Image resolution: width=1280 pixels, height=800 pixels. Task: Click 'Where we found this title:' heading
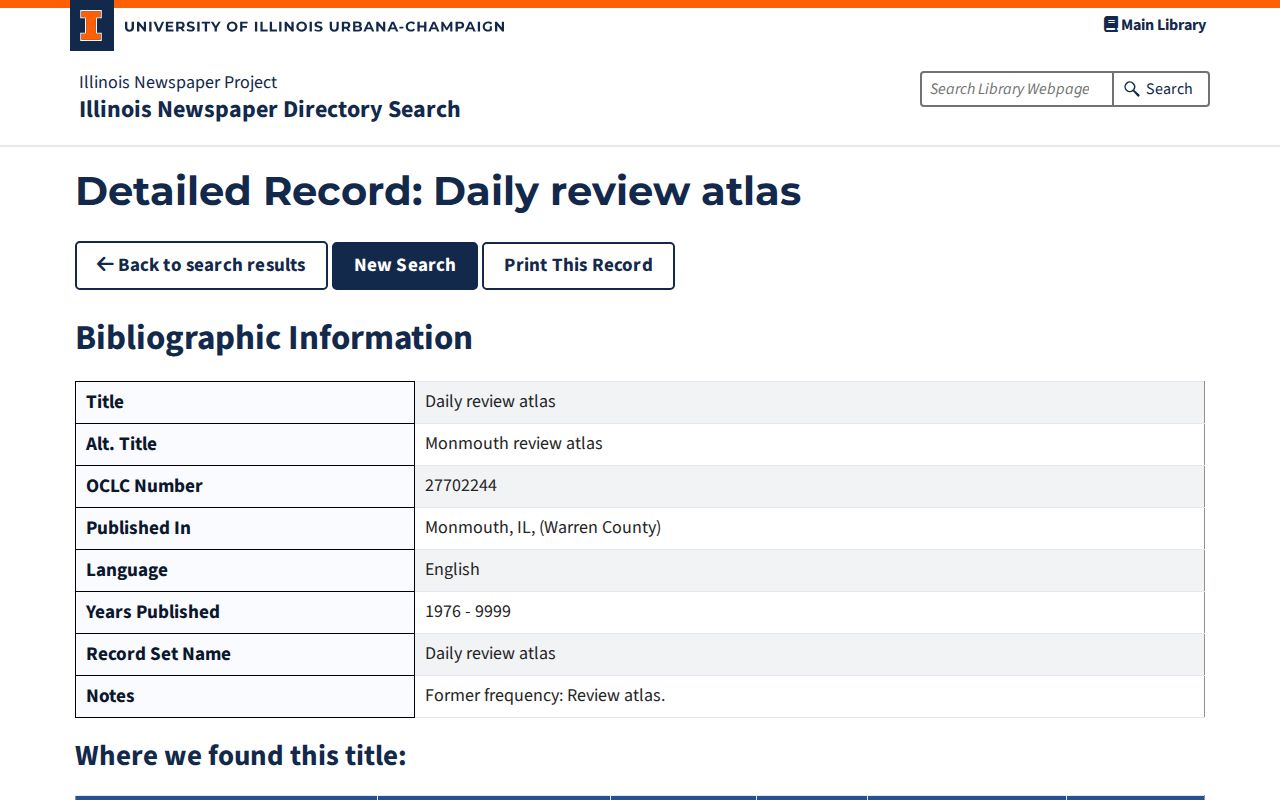click(241, 755)
